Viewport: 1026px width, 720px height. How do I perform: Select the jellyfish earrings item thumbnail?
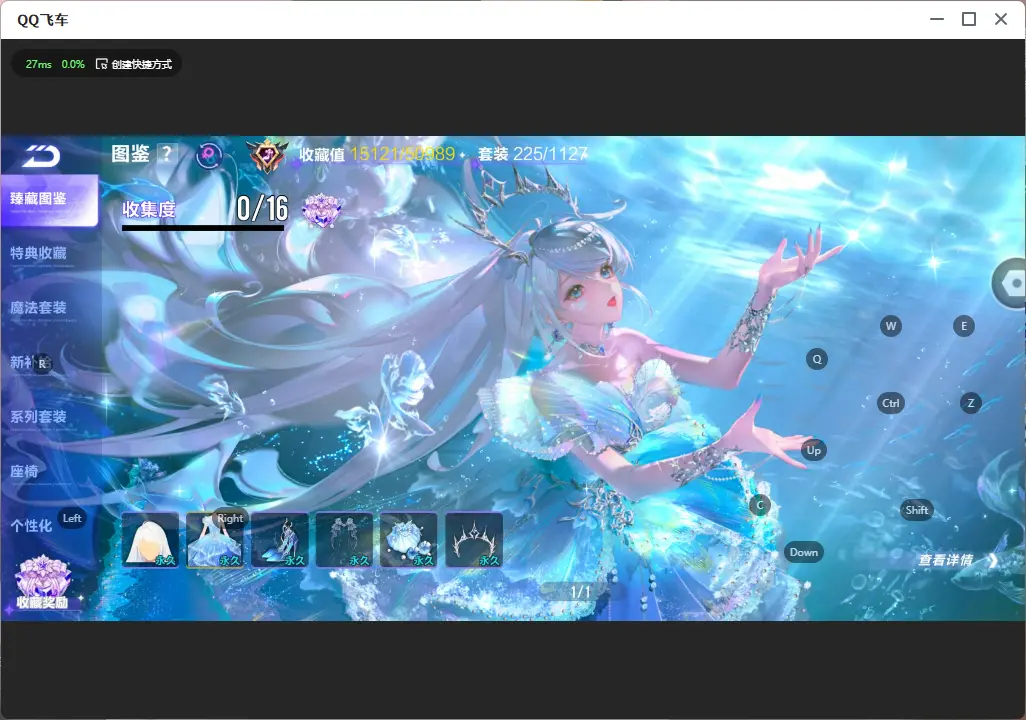tap(344, 539)
